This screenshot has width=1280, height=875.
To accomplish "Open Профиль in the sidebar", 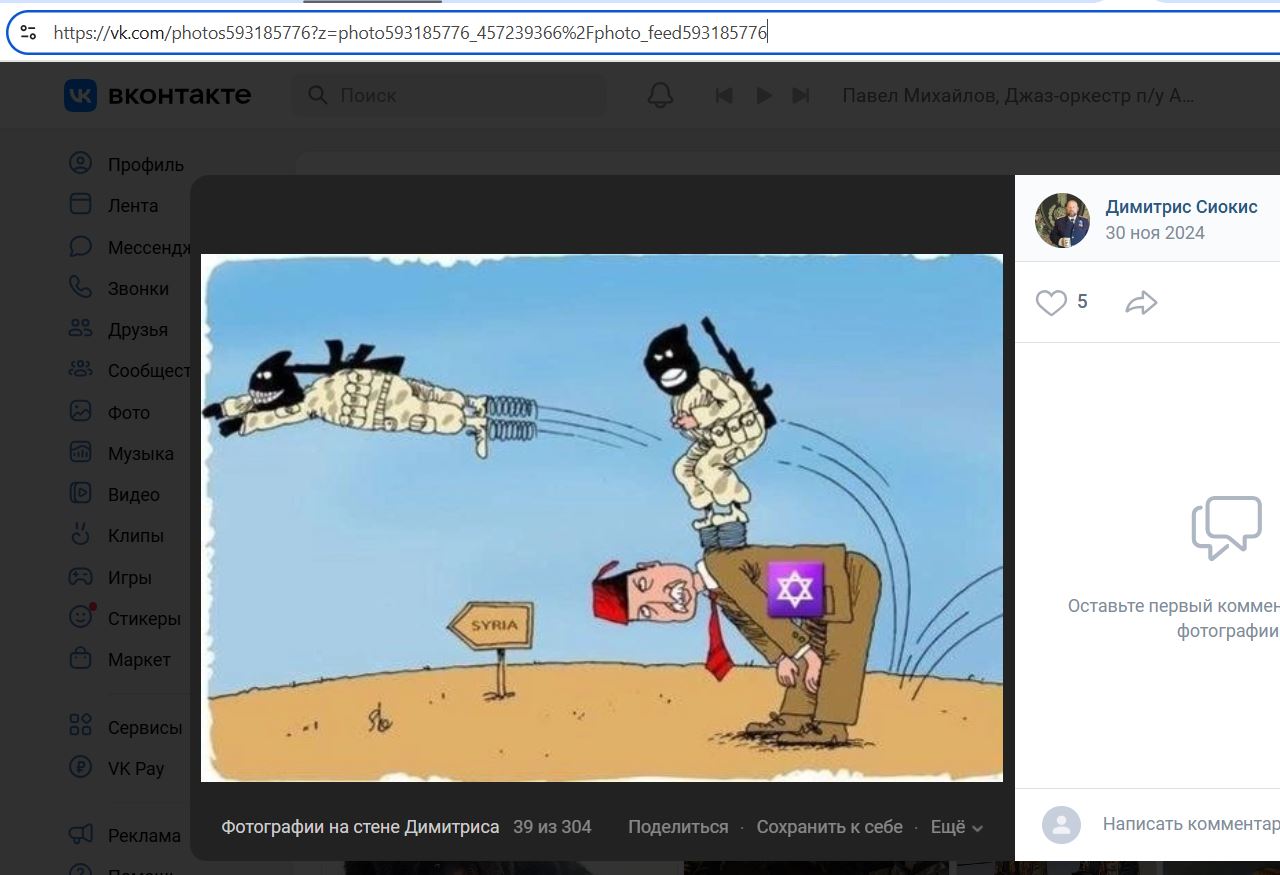I will pos(126,164).
